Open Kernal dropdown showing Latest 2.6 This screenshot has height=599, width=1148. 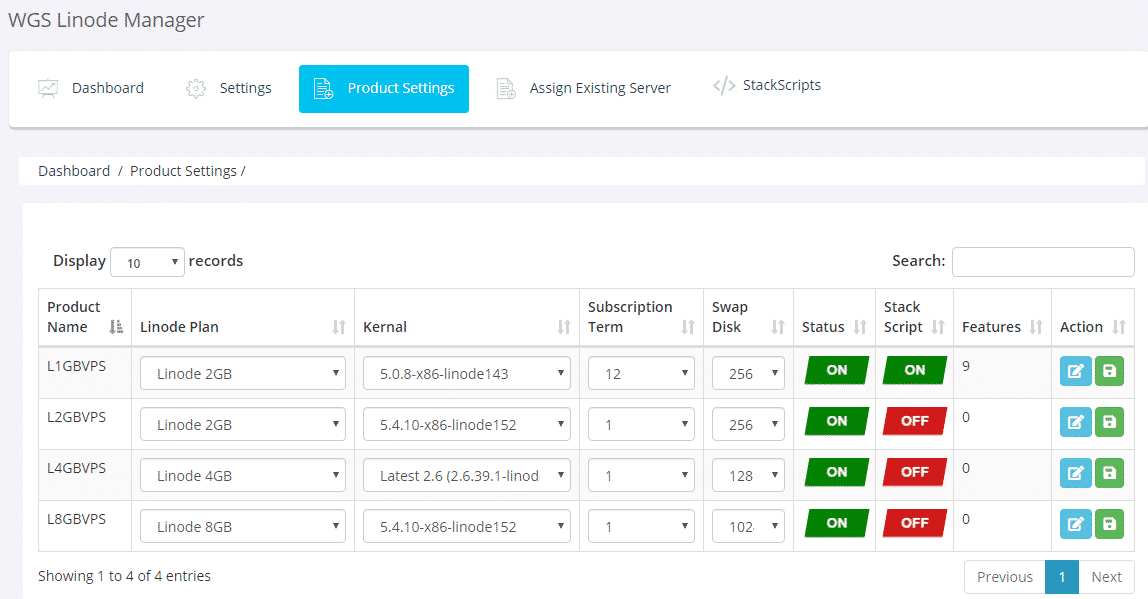click(x=466, y=475)
